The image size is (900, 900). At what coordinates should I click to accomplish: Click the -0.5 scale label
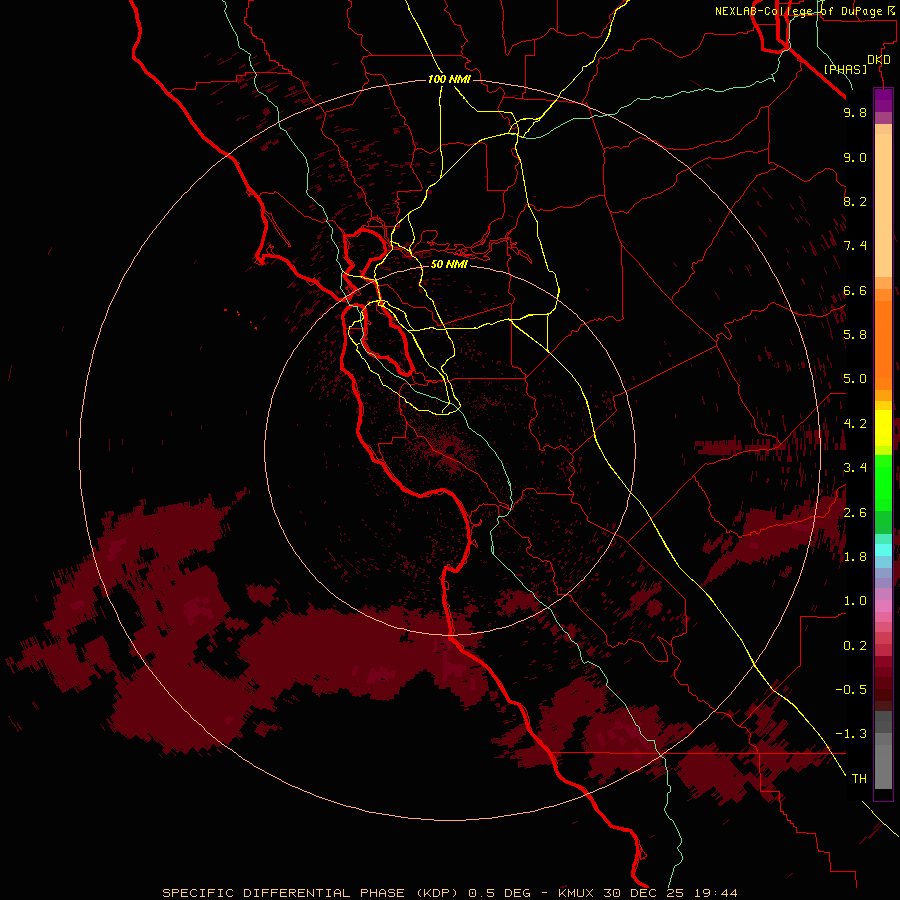[x=851, y=690]
